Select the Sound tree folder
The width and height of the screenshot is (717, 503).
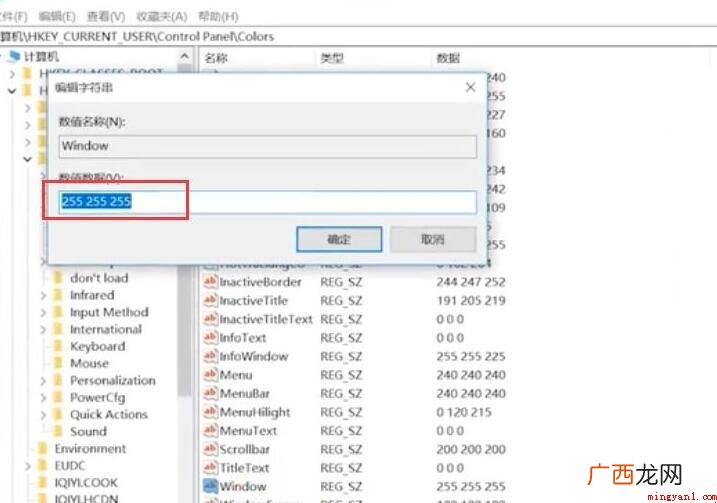[x=88, y=432]
